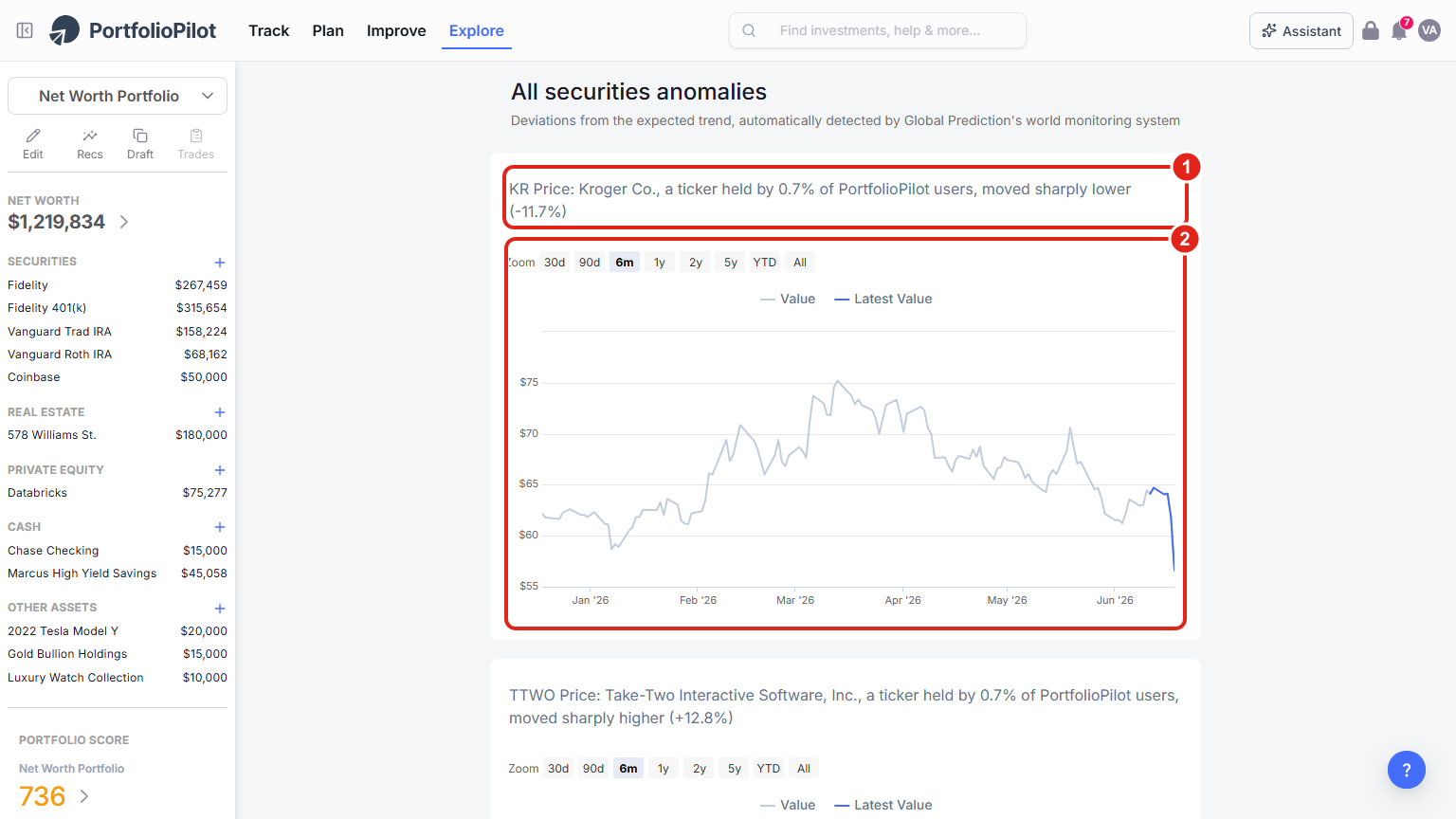Open the Track menu
Viewport: 1456px width, 819px height.
click(268, 30)
